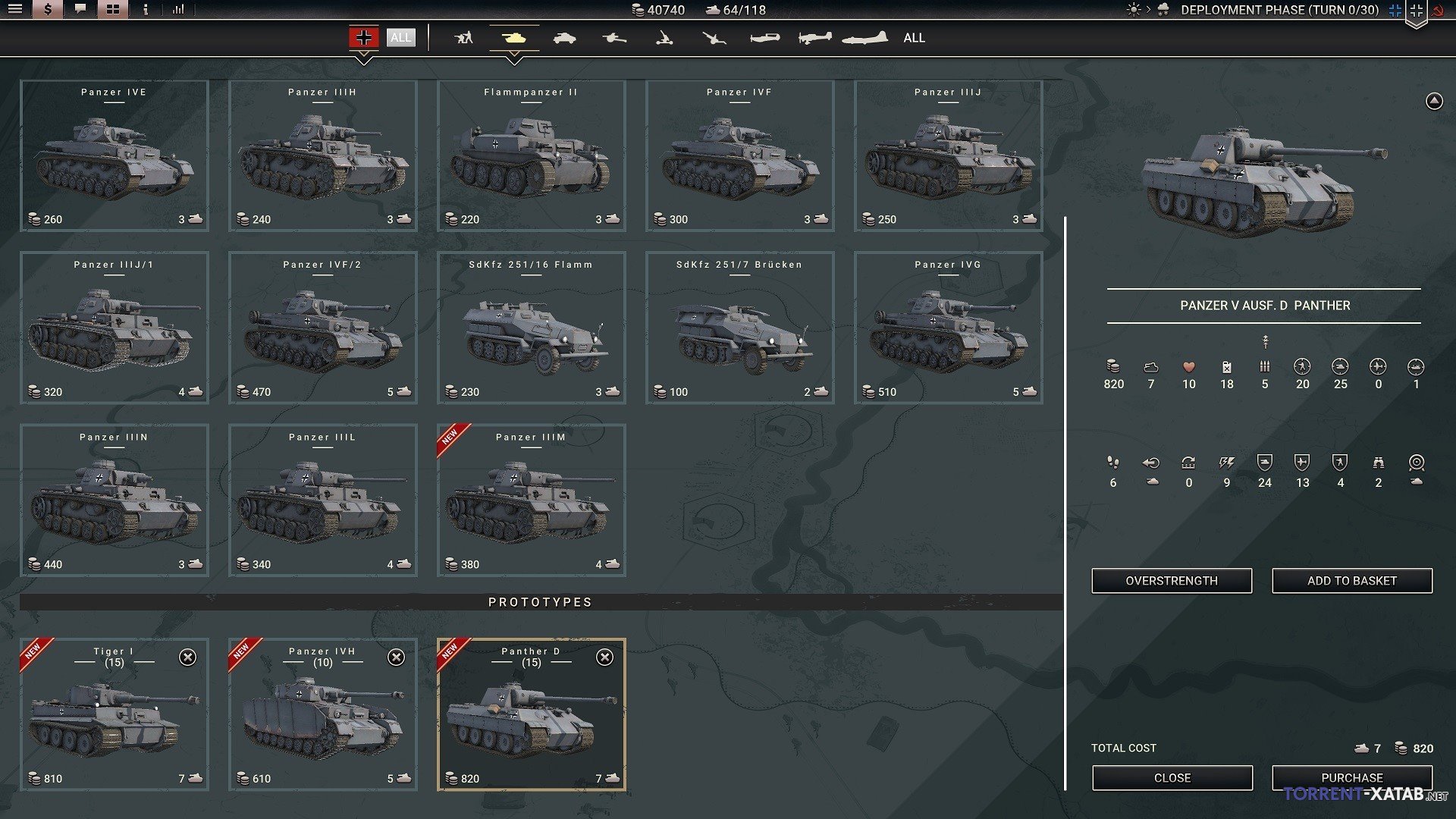This screenshot has height=819, width=1456.
Task: Switch to recon armored car tab
Action: (x=564, y=37)
